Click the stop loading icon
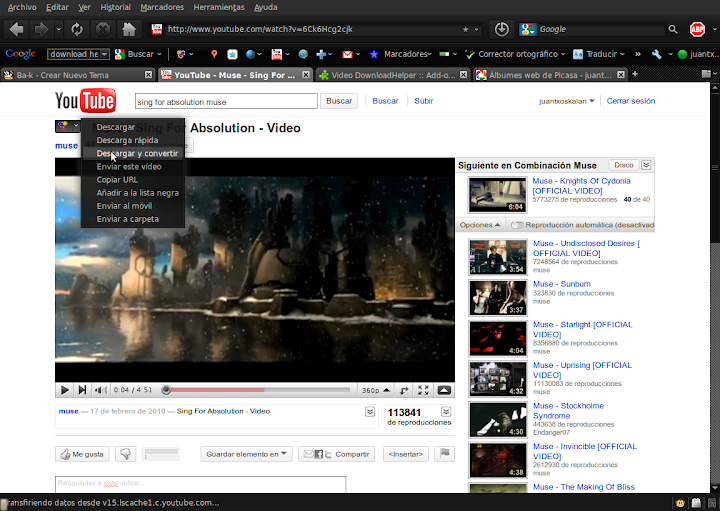 (102, 29)
